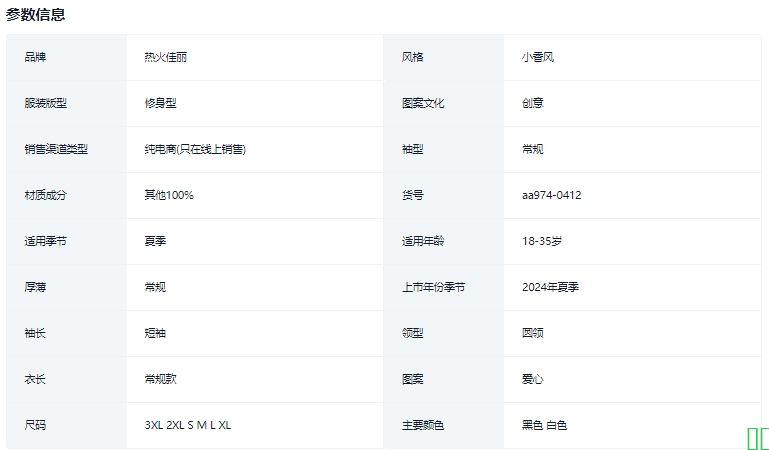The width and height of the screenshot is (769, 450).
Task: Select the main colors 黑色 白色
Action: [544, 425]
